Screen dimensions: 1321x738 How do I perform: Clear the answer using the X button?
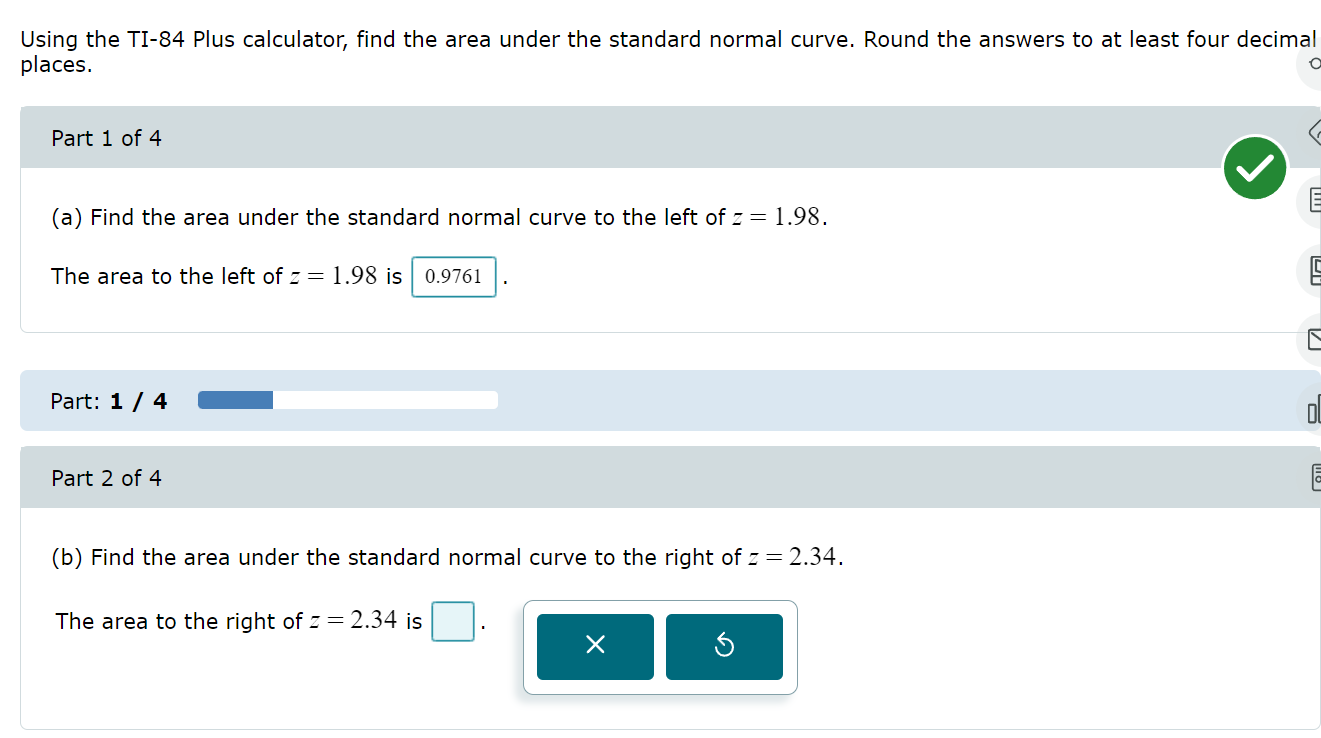coord(595,646)
